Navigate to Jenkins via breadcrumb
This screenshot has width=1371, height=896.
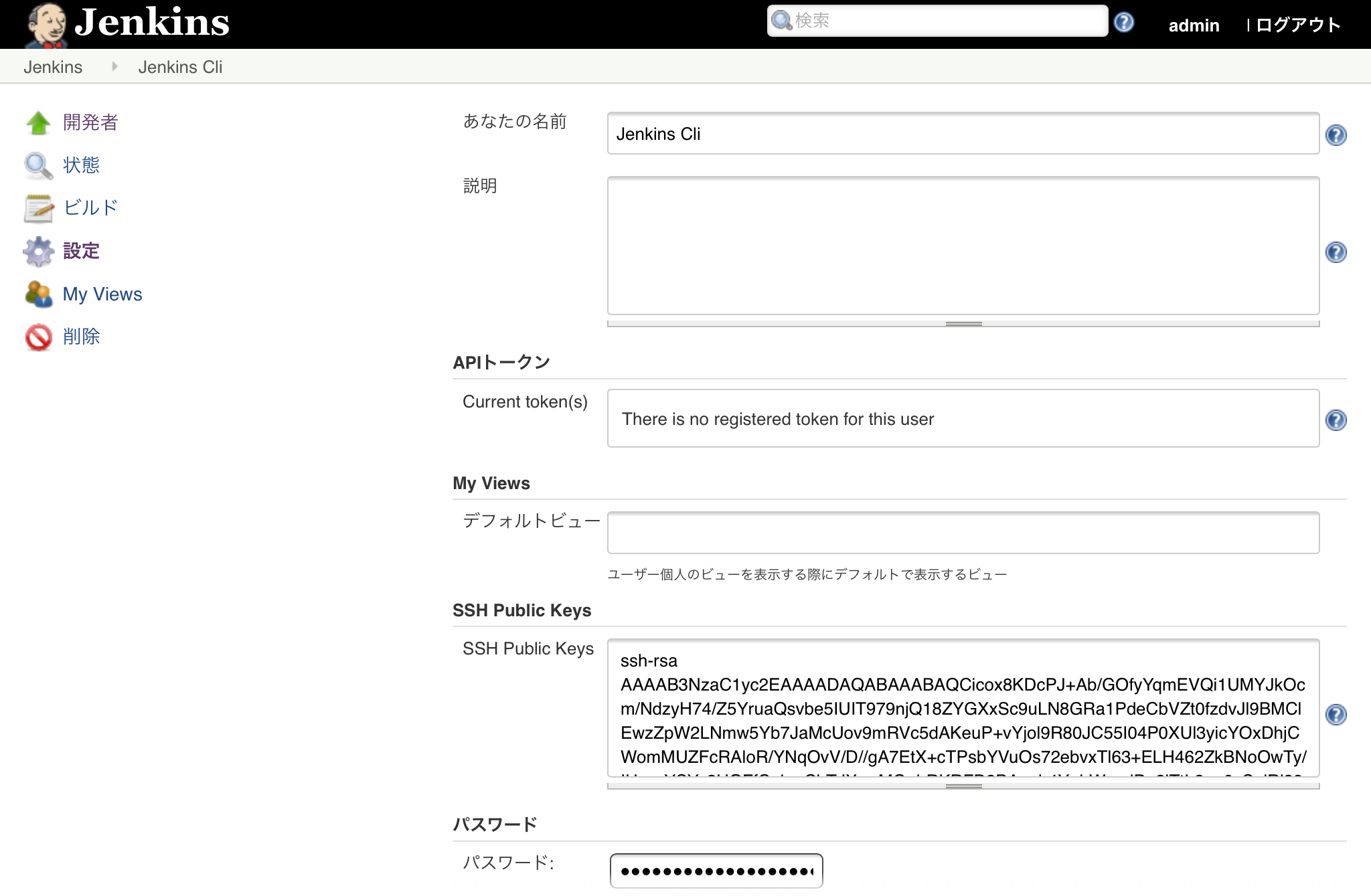[x=54, y=66]
